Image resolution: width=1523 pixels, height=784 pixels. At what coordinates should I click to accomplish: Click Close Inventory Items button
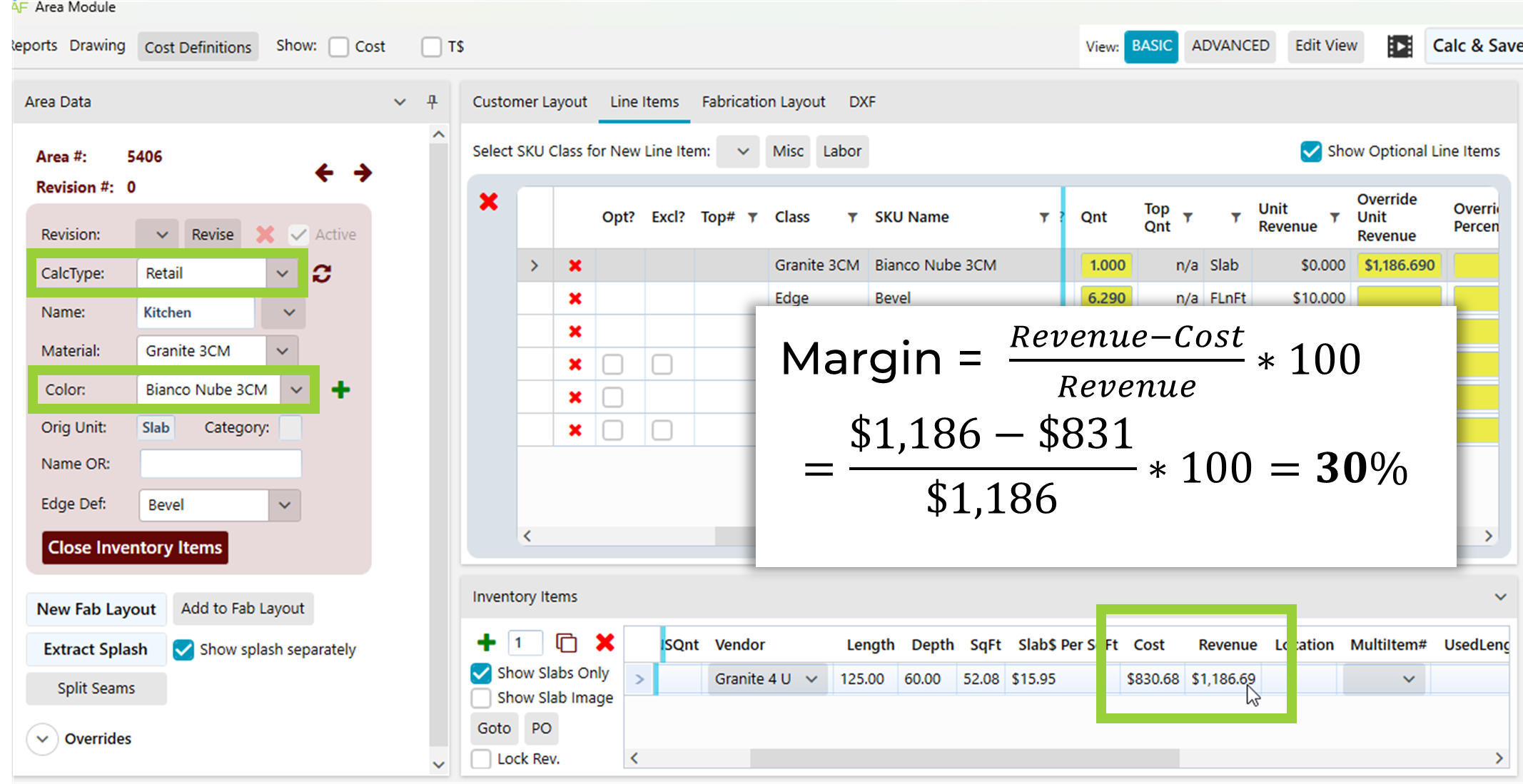(135, 547)
